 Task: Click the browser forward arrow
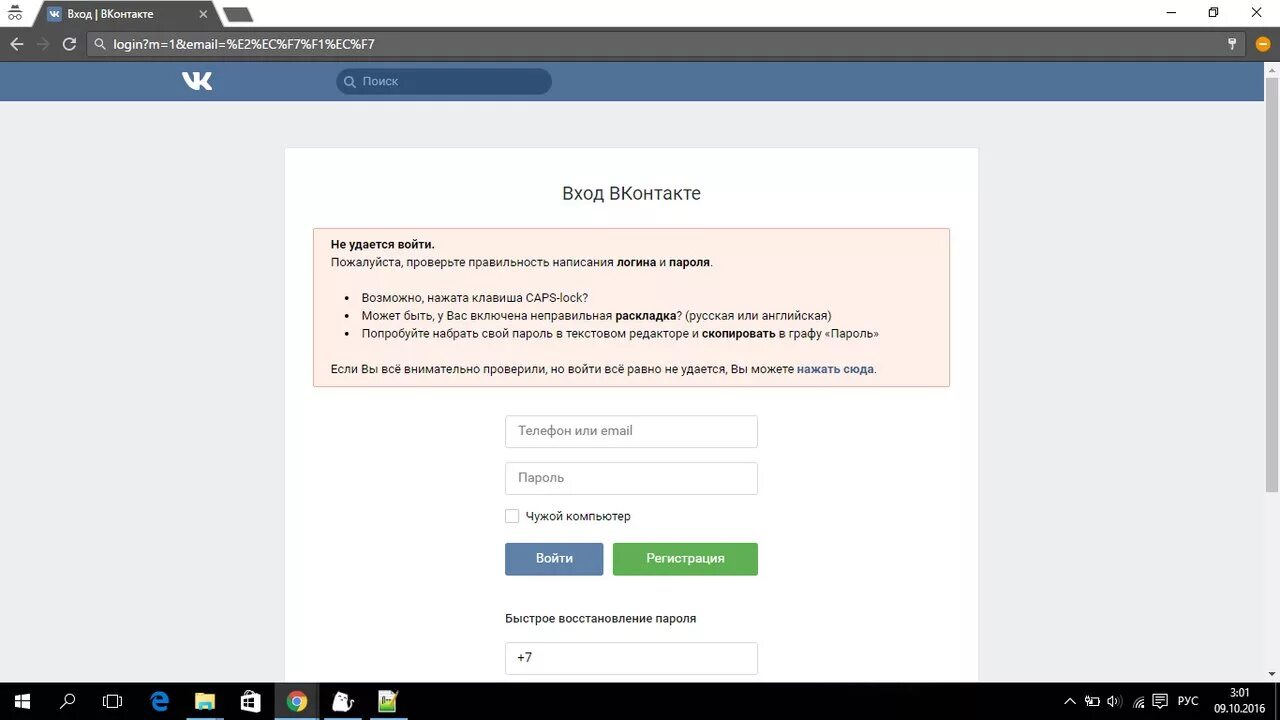[x=43, y=44]
